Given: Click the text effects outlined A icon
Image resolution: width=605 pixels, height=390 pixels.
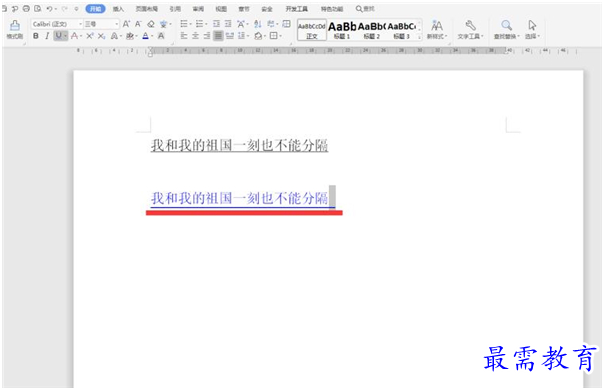Looking at the screenshot, I should (114, 36).
